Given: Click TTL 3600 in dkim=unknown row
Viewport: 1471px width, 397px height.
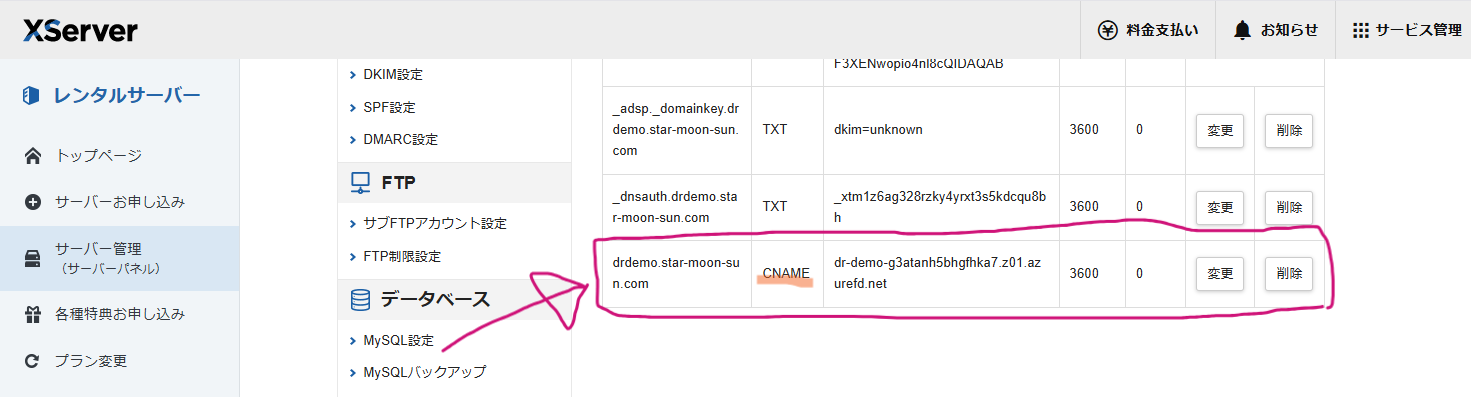Looking at the screenshot, I should pos(1084,130).
